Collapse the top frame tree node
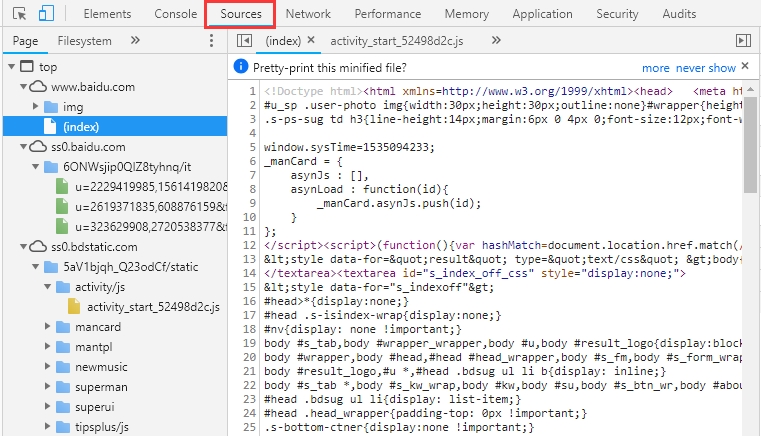761x436 pixels. click(x=11, y=67)
